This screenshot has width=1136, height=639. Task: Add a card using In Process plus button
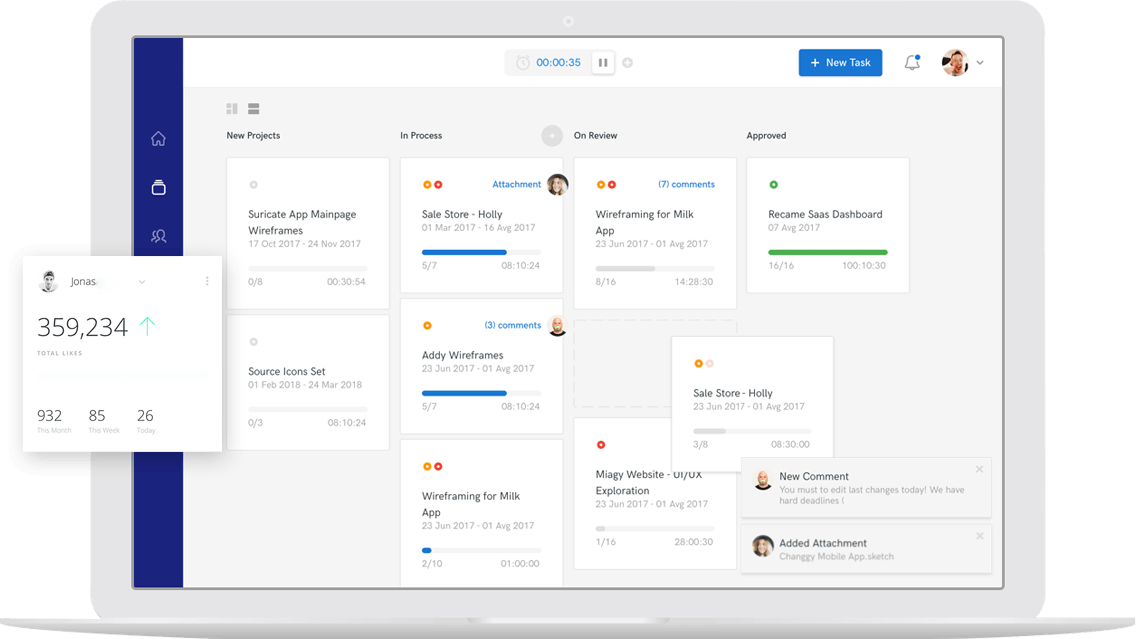coord(552,136)
